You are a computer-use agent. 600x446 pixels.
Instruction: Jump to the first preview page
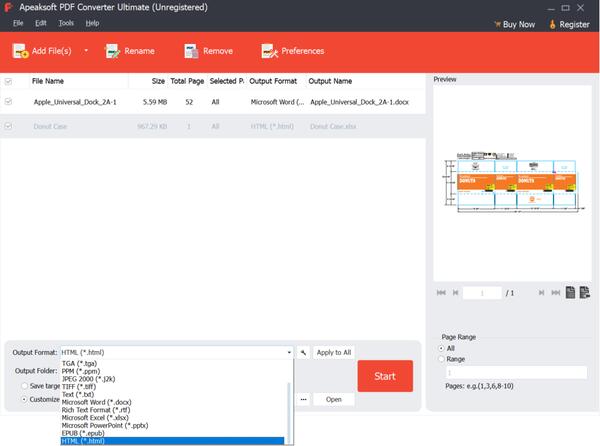coord(441,292)
